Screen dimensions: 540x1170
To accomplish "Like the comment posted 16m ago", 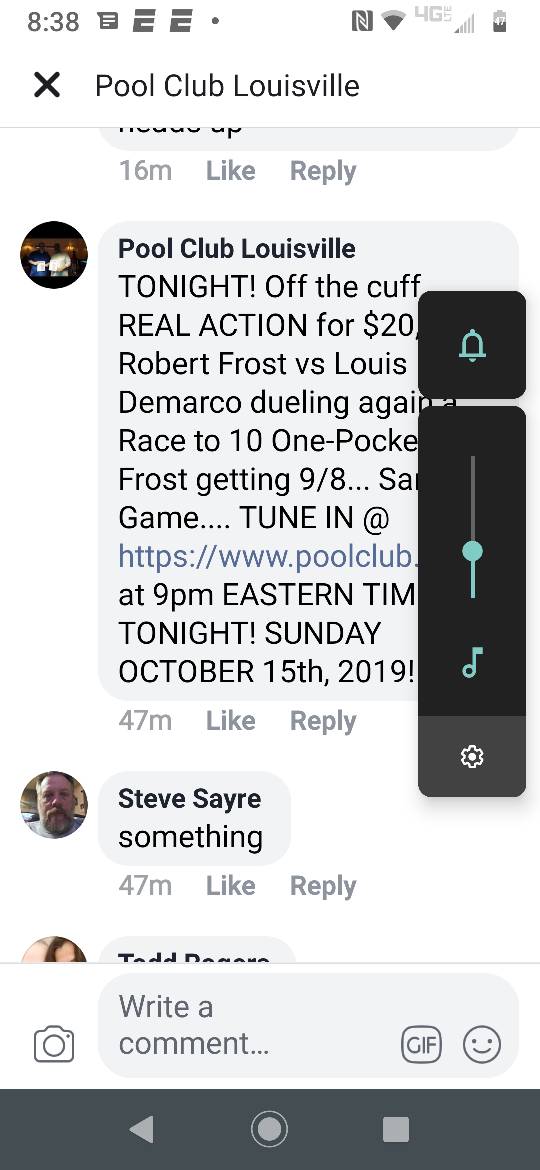I will click(x=230, y=171).
